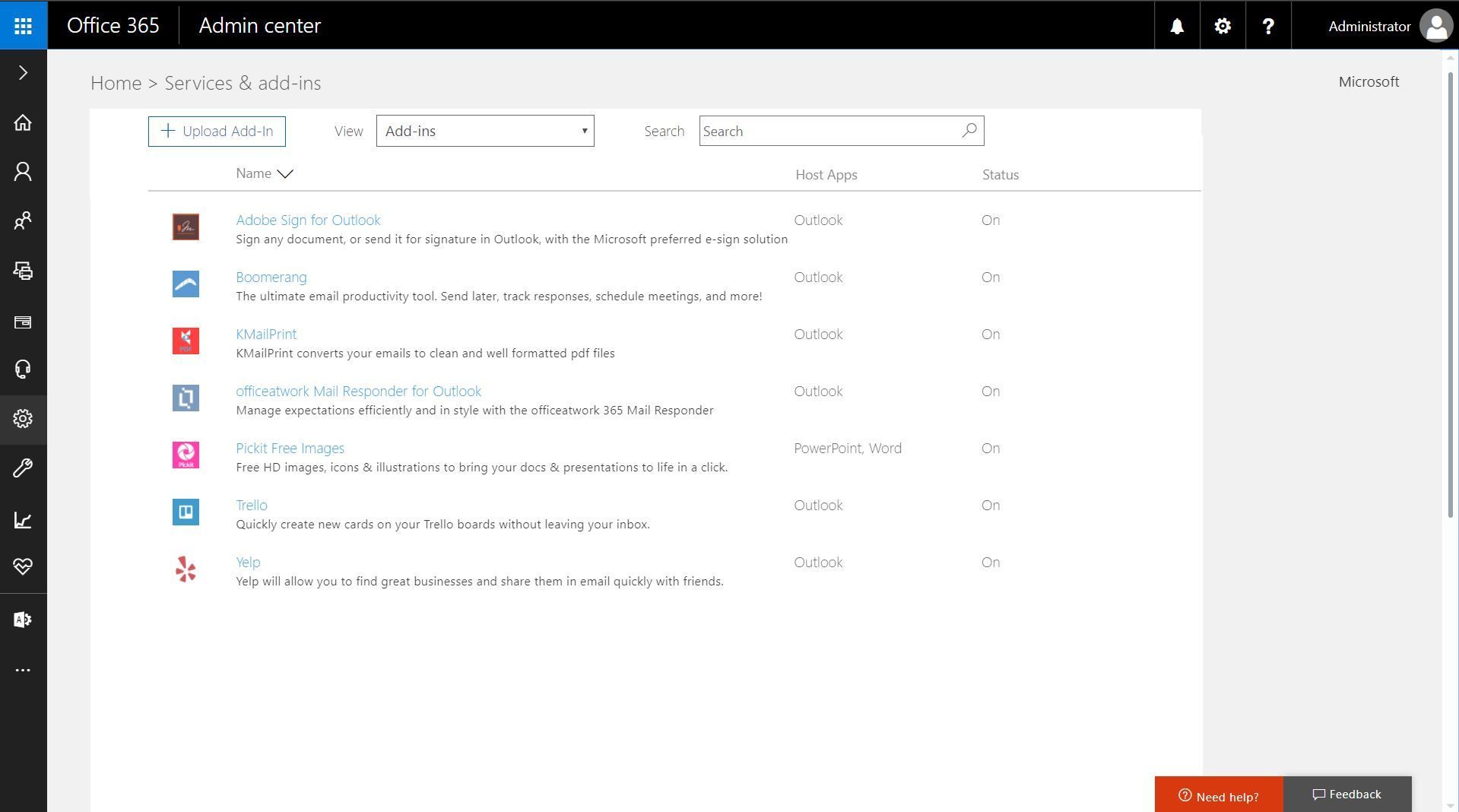Open Billing using the card icon
1459x812 pixels.
click(22, 322)
